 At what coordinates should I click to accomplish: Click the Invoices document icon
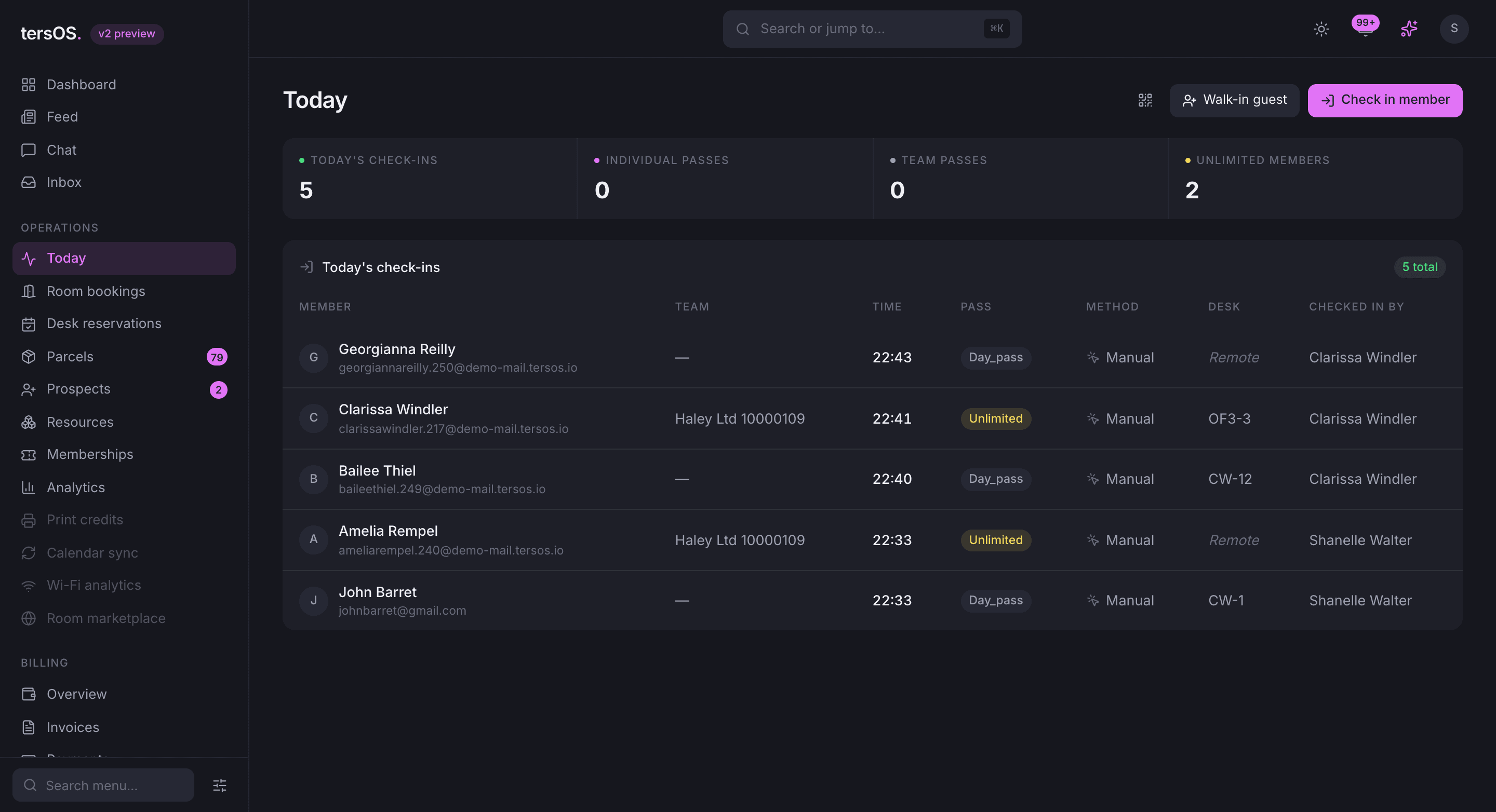29,727
